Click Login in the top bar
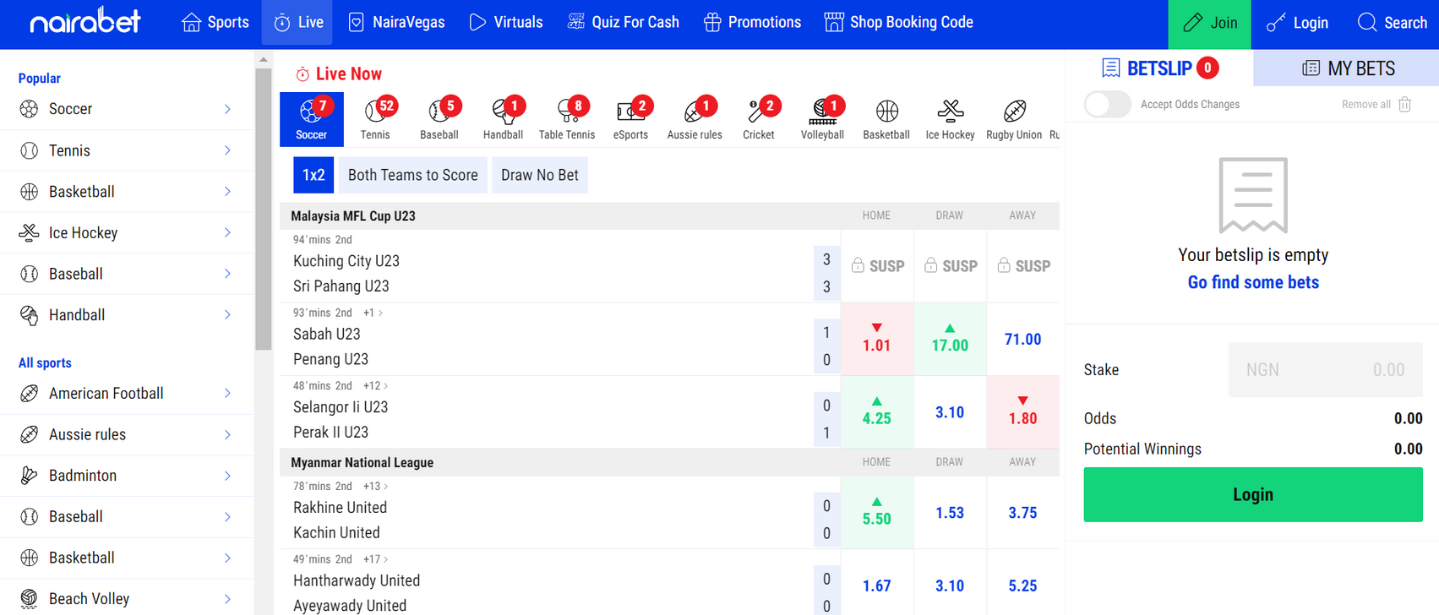 [1297, 23]
